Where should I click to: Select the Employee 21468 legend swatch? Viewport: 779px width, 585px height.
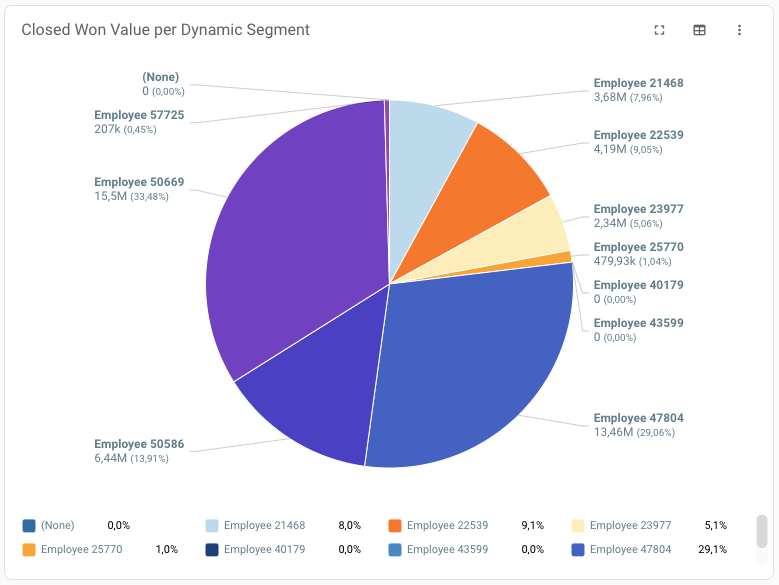click(x=212, y=525)
